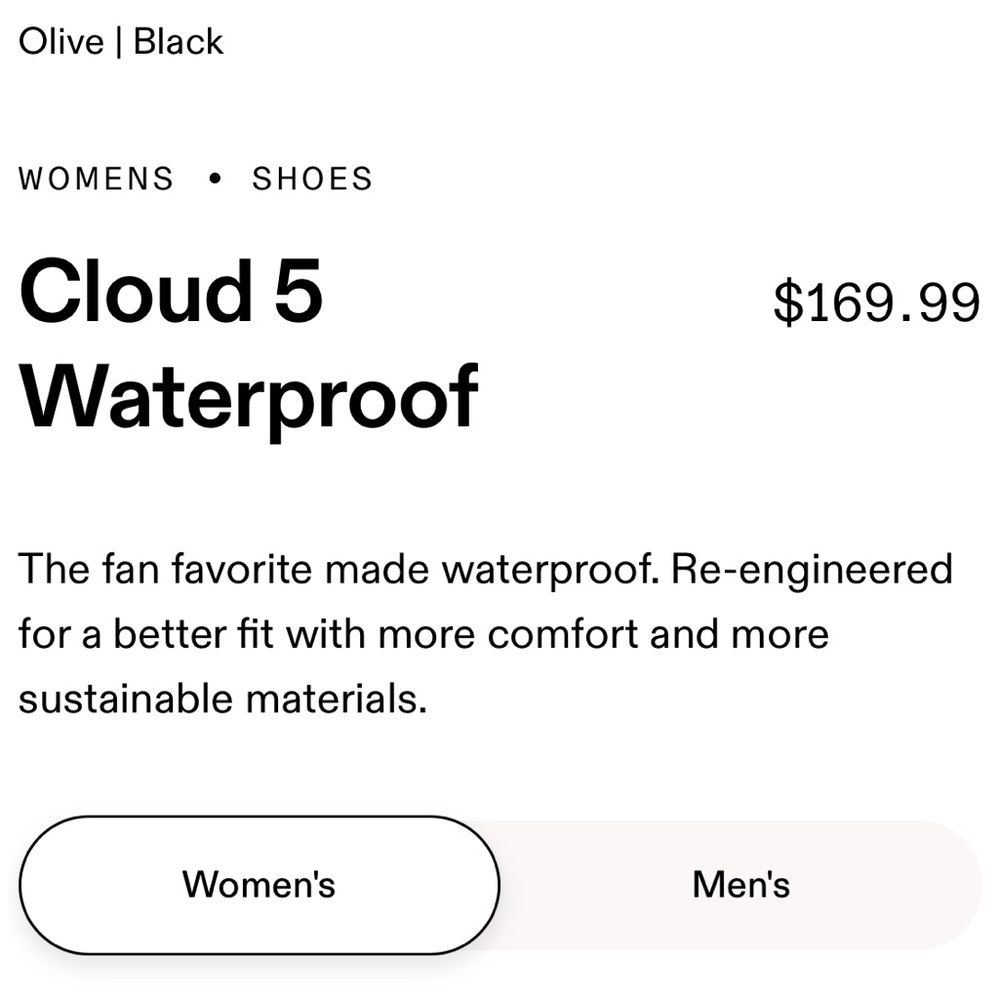1000x1000 pixels.
Task: Select the Women's segment of the selector
Action: 258,883
